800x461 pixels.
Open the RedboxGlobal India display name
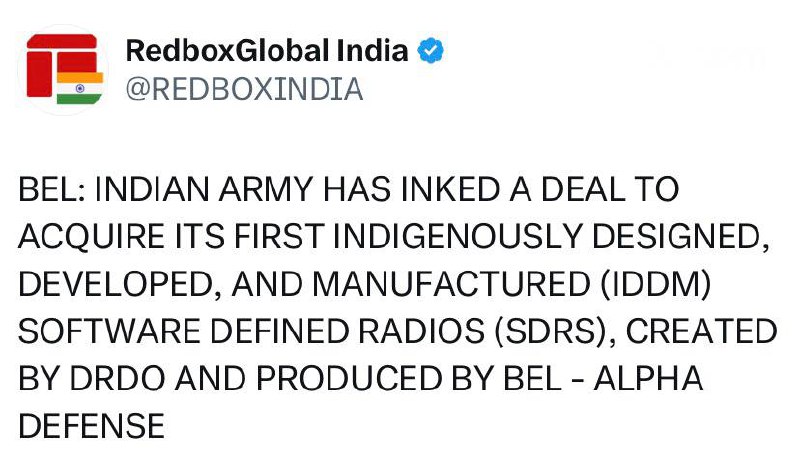pos(267,50)
